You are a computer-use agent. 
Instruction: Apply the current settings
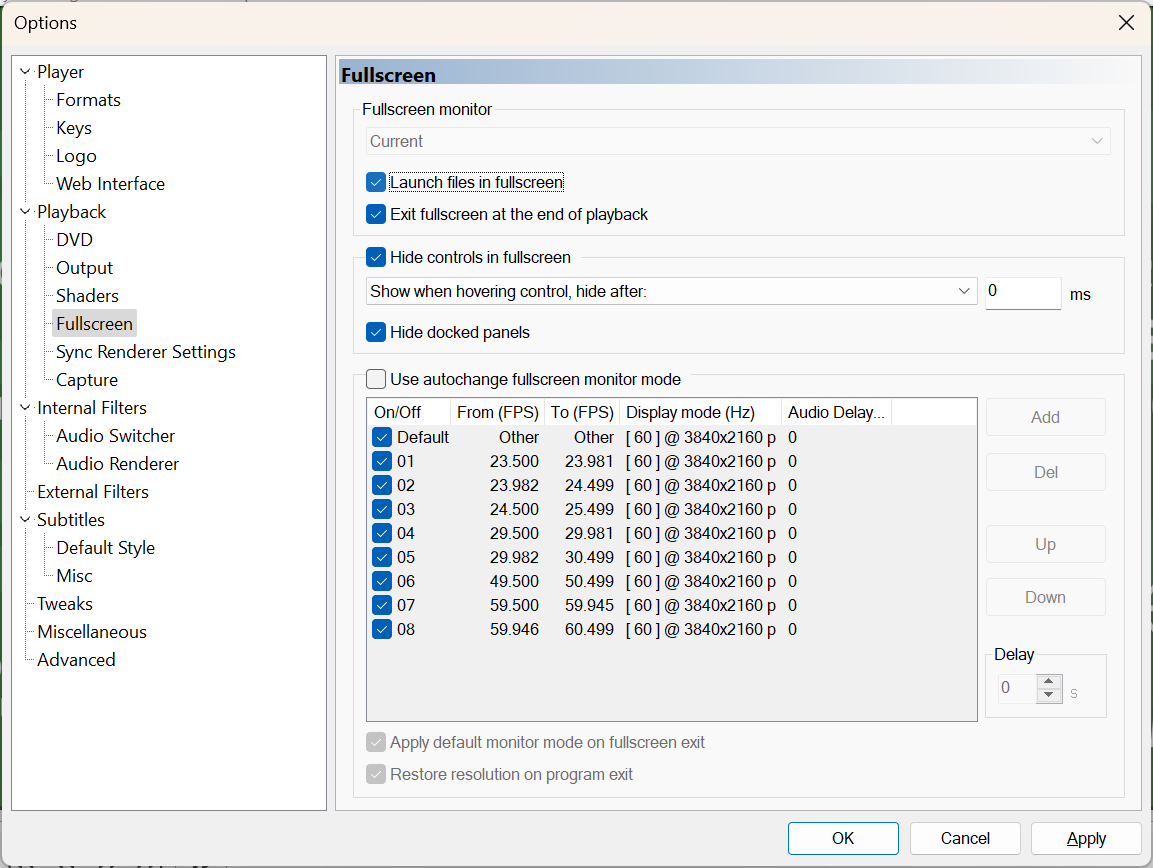pos(1086,838)
